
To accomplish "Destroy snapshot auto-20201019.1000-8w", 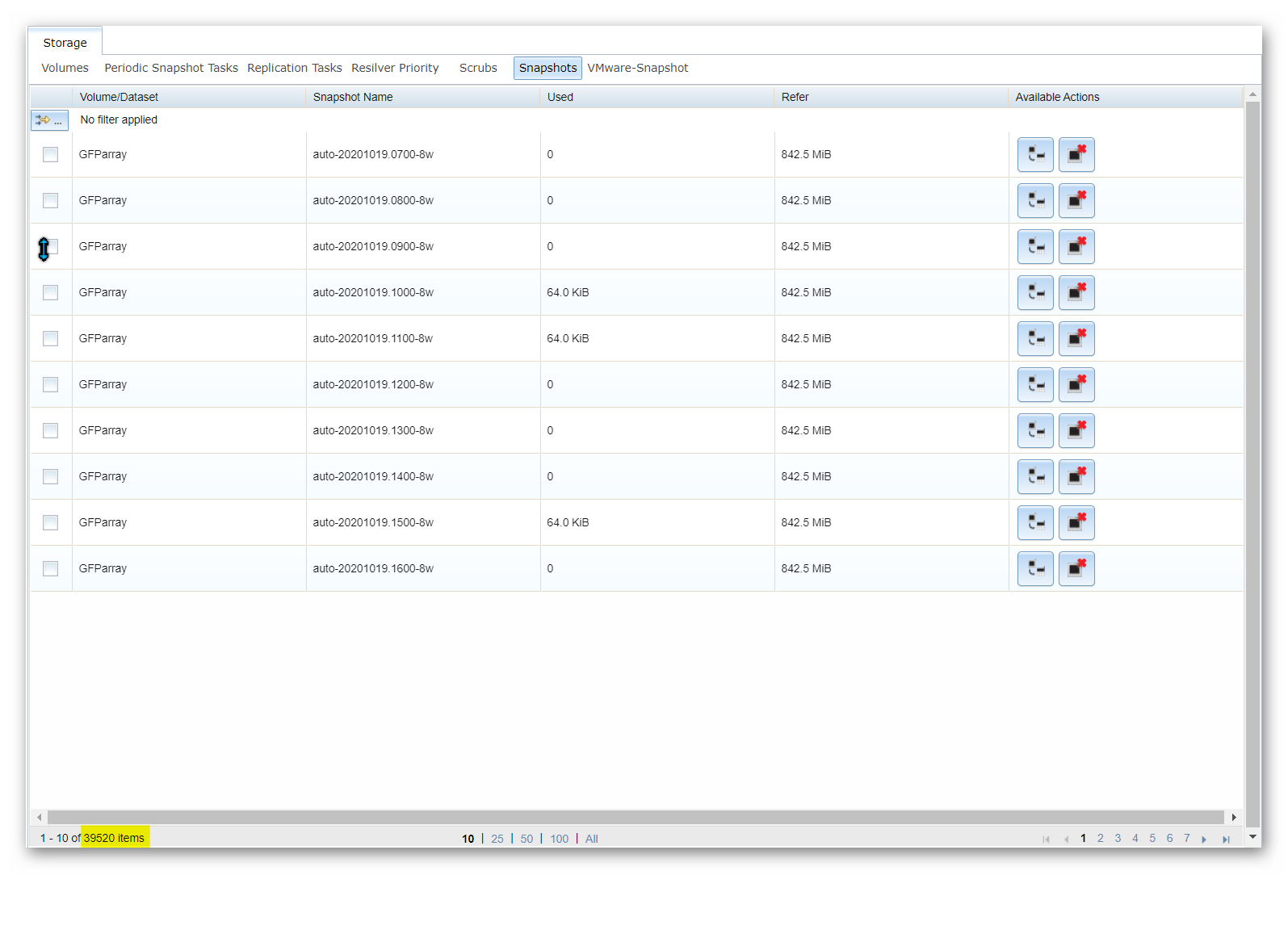I will coord(1076,293).
